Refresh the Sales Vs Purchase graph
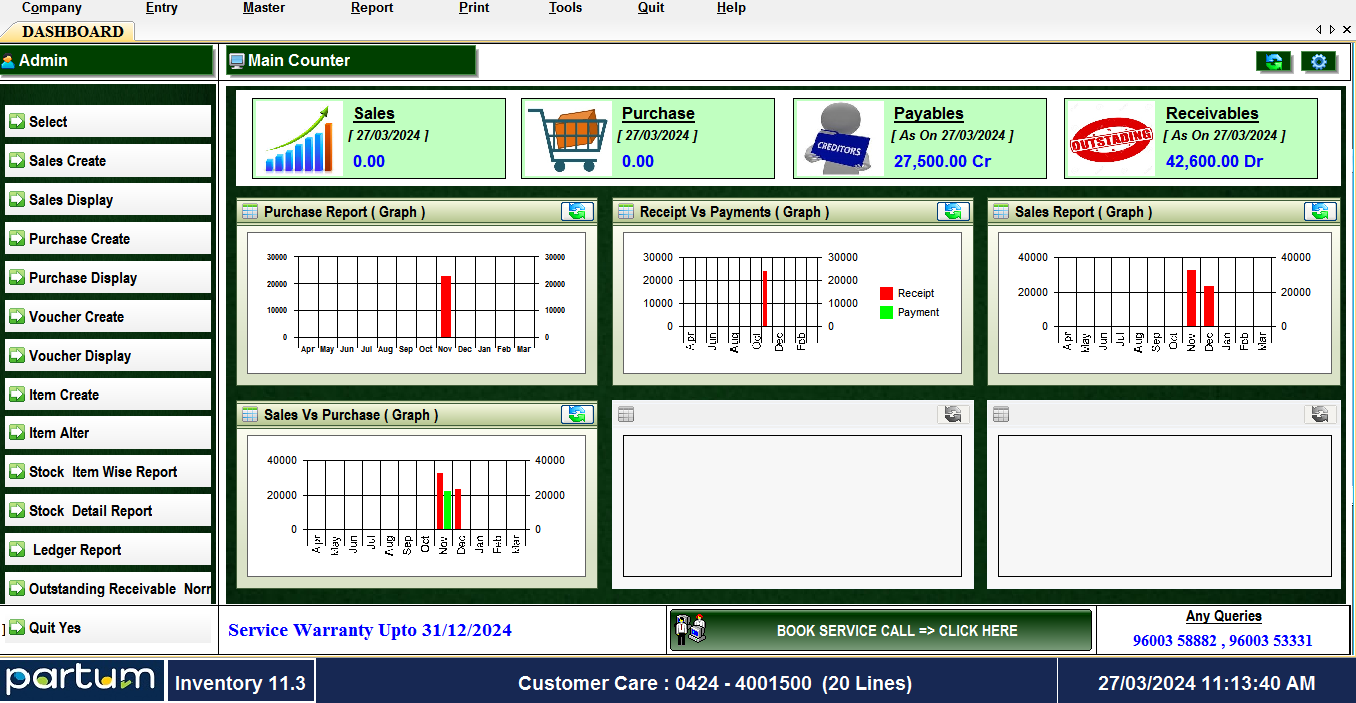Image resolution: width=1356 pixels, height=703 pixels. click(x=577, y=415)
